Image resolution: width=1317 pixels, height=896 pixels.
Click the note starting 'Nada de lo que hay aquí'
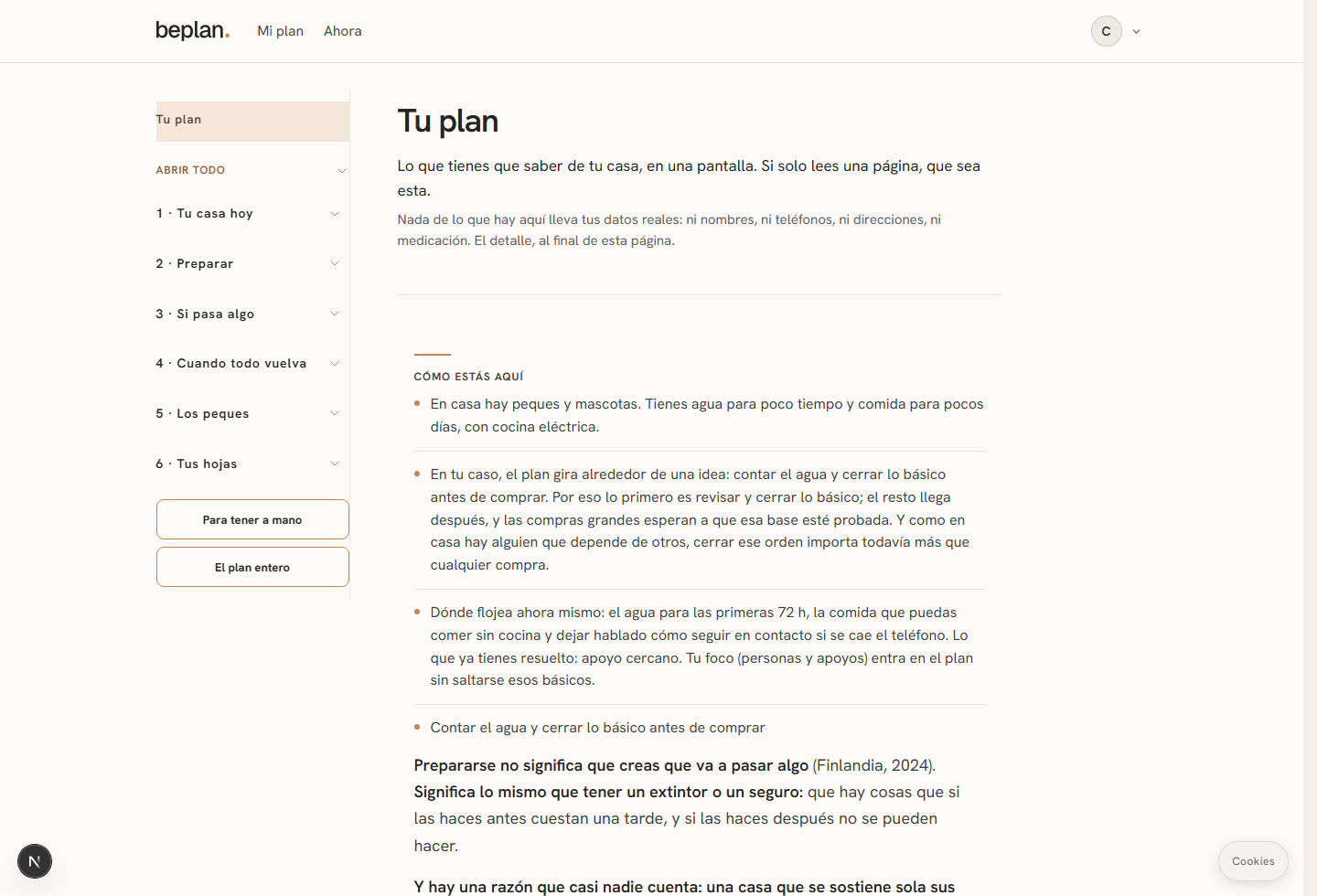(669, 230)
